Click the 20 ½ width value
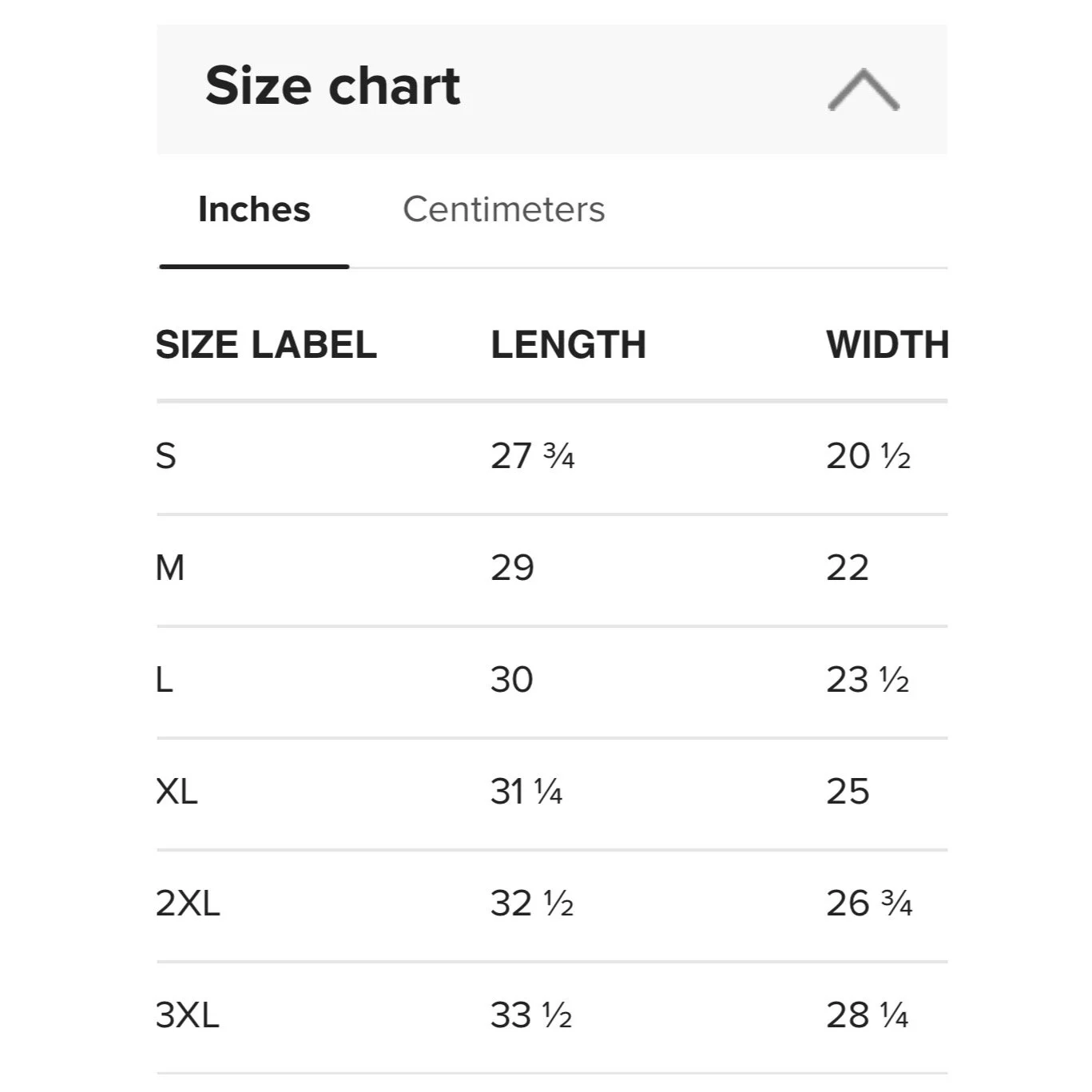 (x=868, y=457)
